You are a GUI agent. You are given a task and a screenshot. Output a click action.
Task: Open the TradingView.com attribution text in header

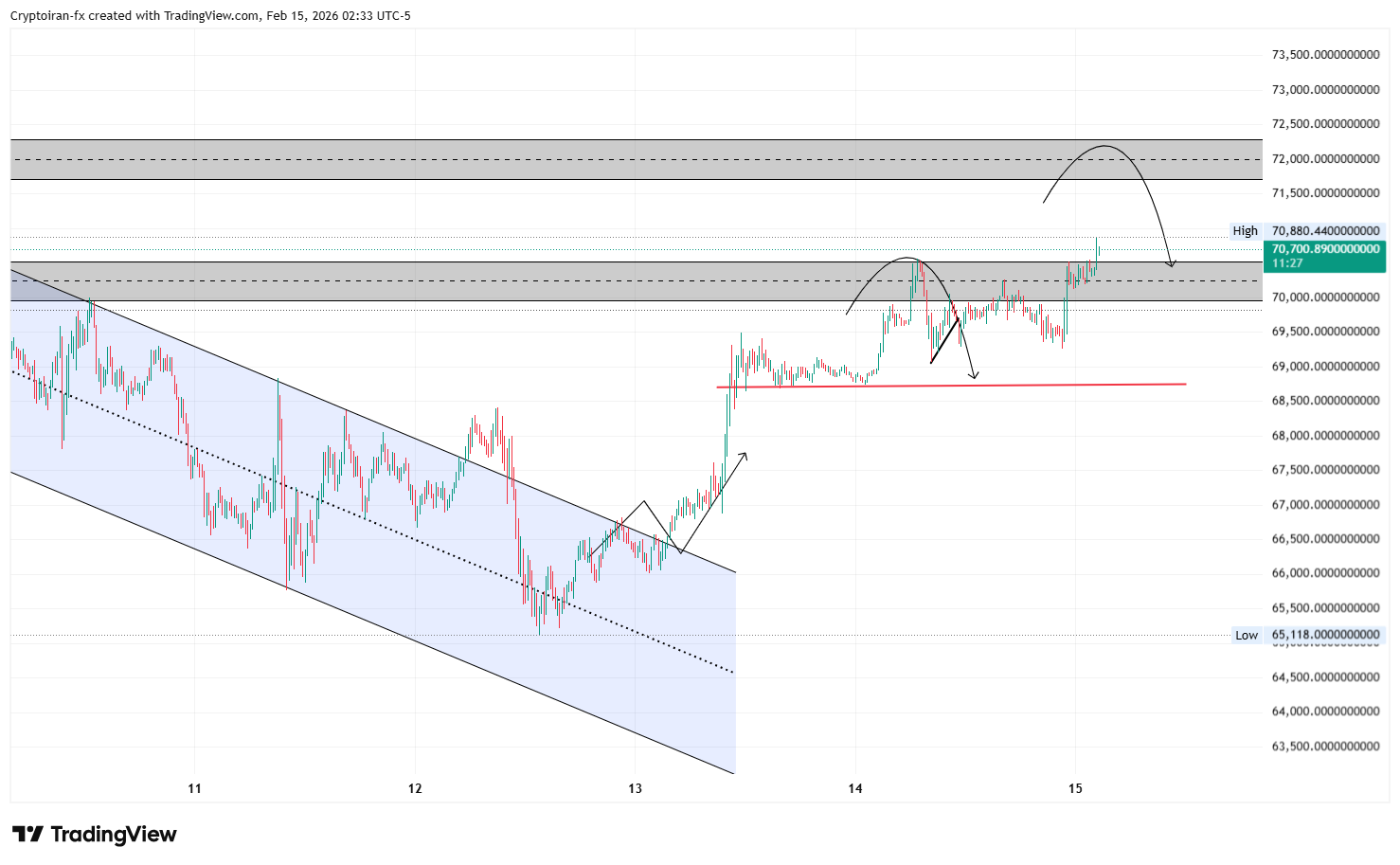coord(209,16)
